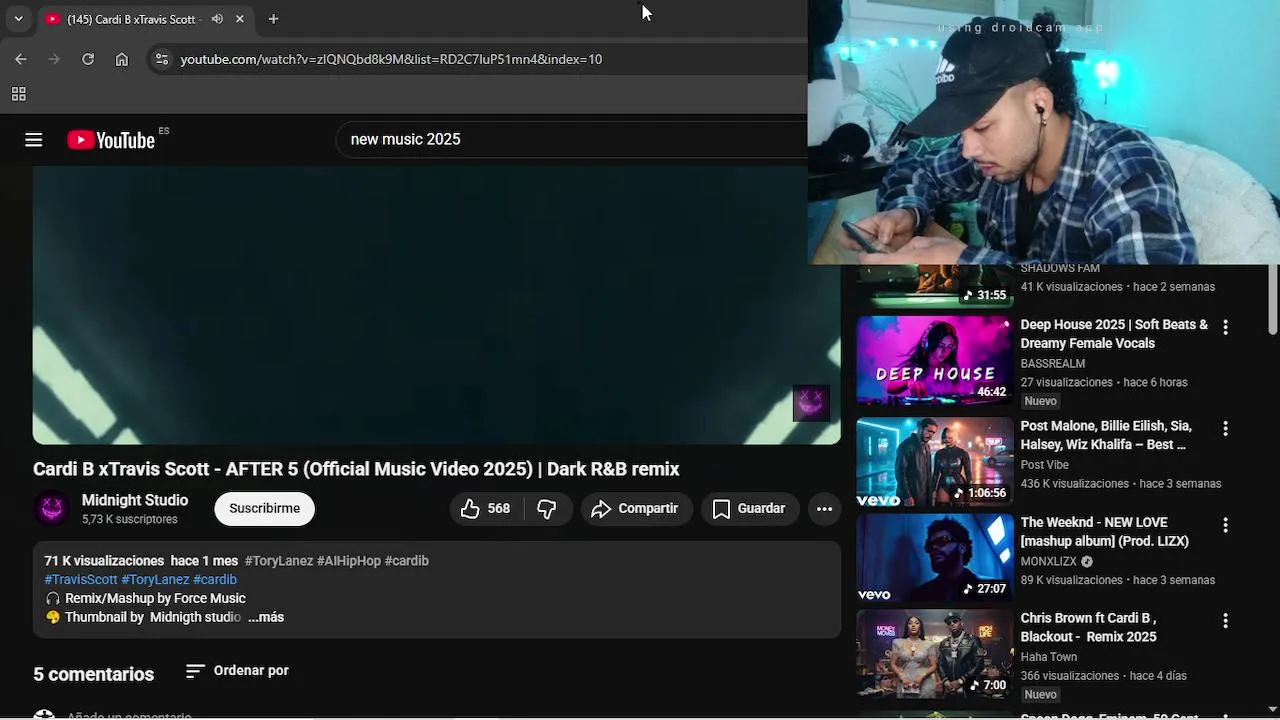The width and height of the screenshot is (1280, 720).
Task: Click the channel watermark on the video player
Action: 811,403
